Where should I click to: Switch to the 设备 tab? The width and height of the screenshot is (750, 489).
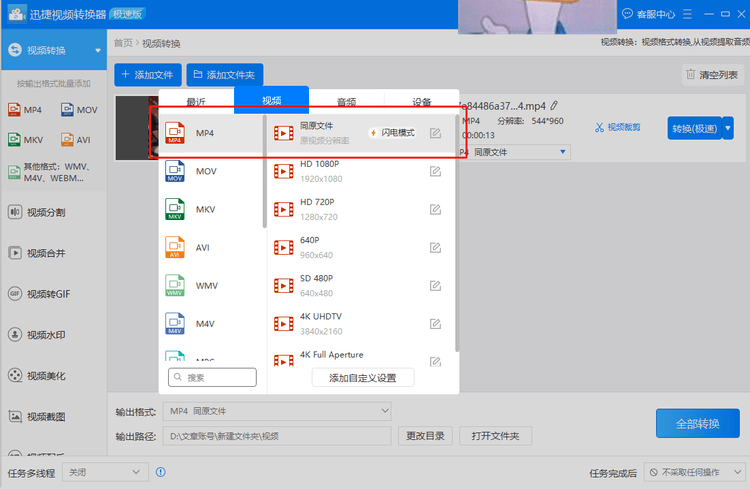point(422,101)
